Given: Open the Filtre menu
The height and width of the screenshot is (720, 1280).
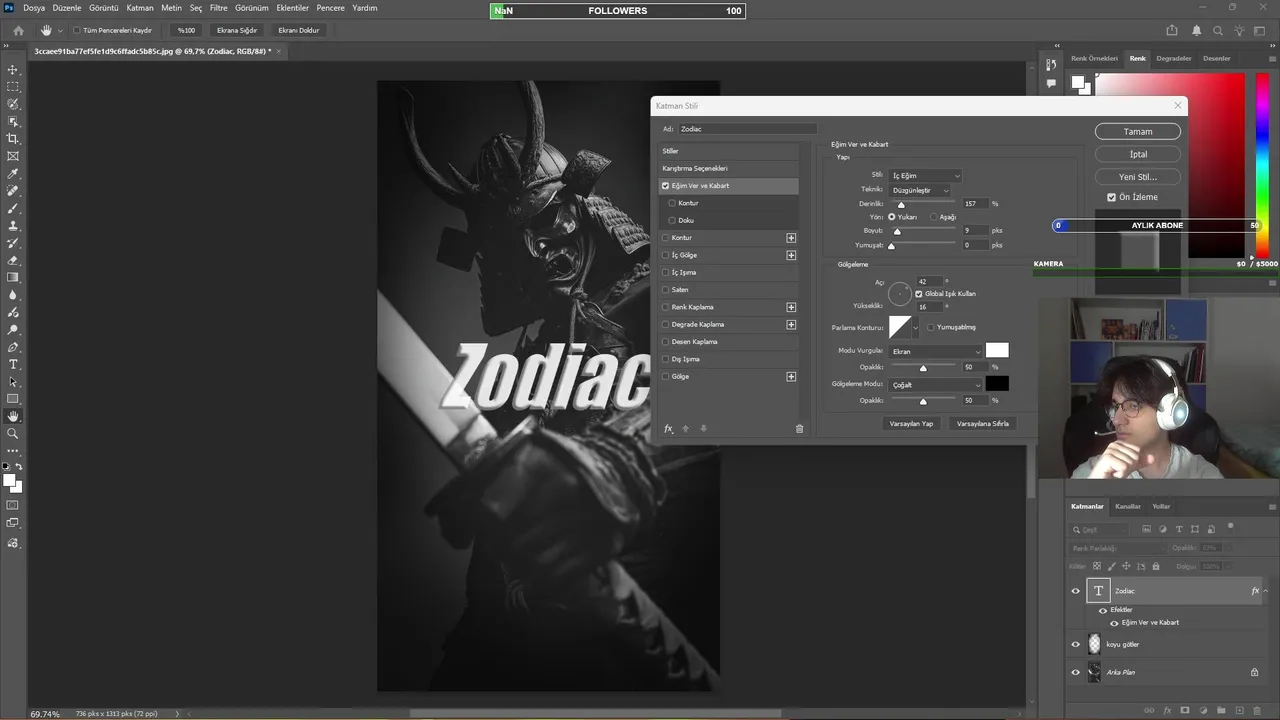Looking at the screenshot, I should 219,8.
